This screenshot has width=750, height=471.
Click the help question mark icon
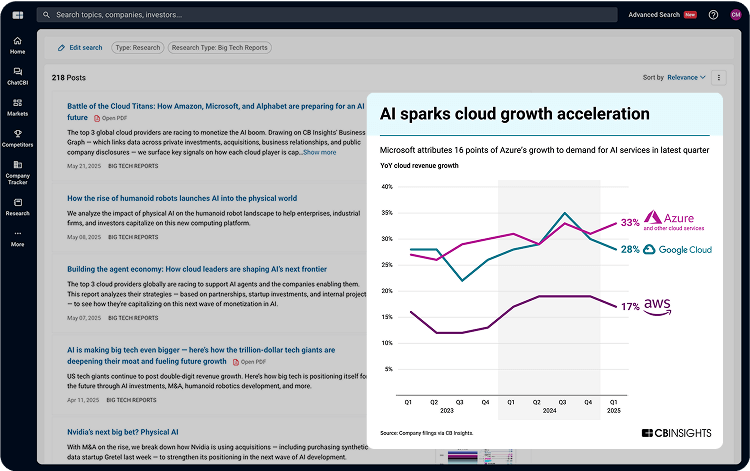[x=713, y=15]
